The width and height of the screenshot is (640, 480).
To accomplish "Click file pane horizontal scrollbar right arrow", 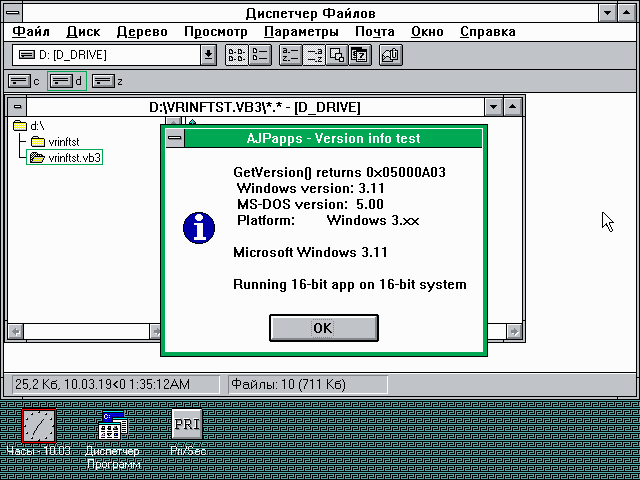I will 514,331.
